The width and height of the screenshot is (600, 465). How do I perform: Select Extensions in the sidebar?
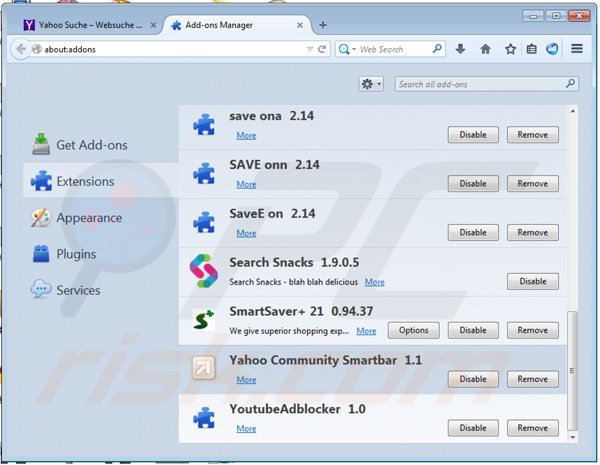(x=100, y=181)
